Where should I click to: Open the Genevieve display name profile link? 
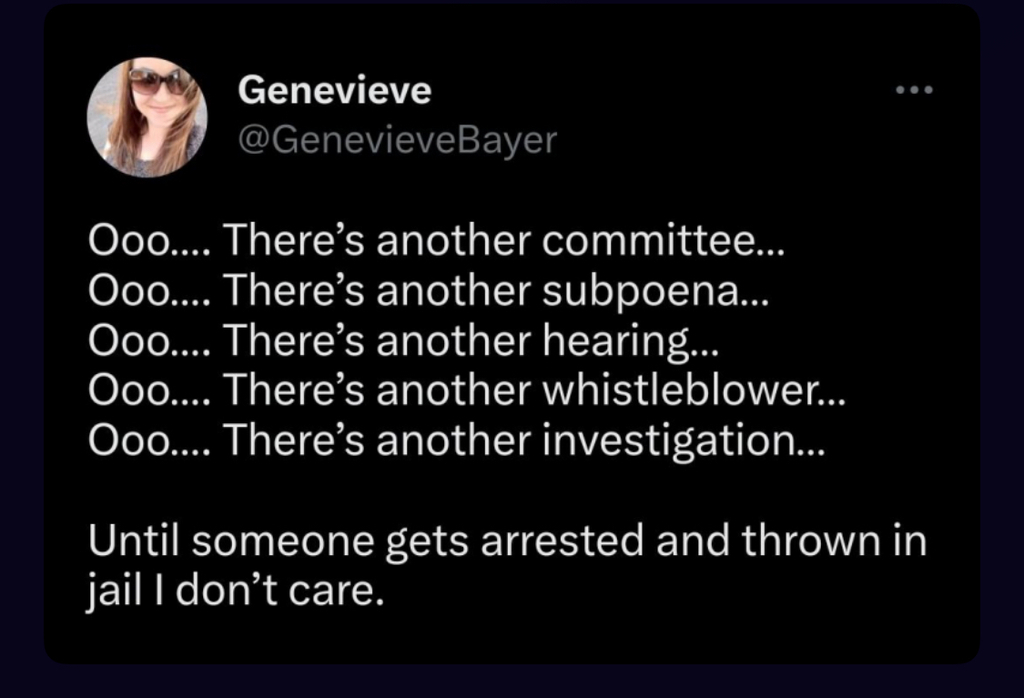[x=335, y=91]
